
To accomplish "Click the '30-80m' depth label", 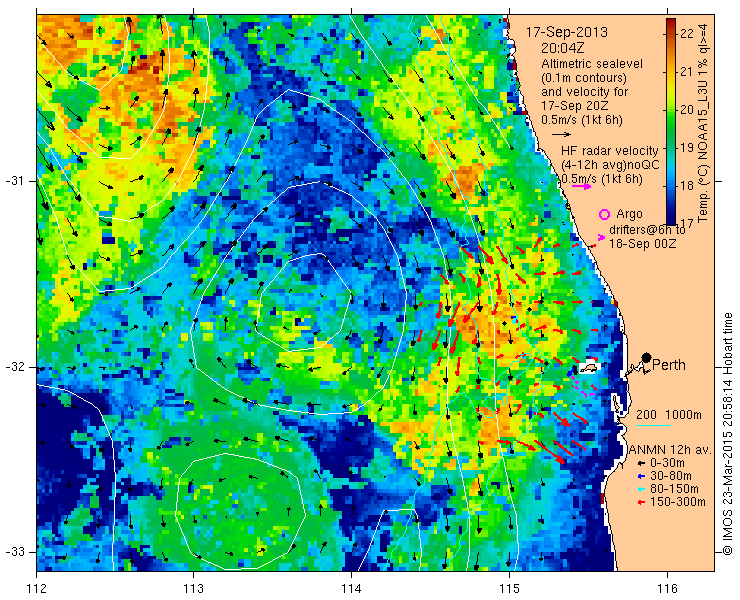I will pyautogui.click(x=671, y=476).
